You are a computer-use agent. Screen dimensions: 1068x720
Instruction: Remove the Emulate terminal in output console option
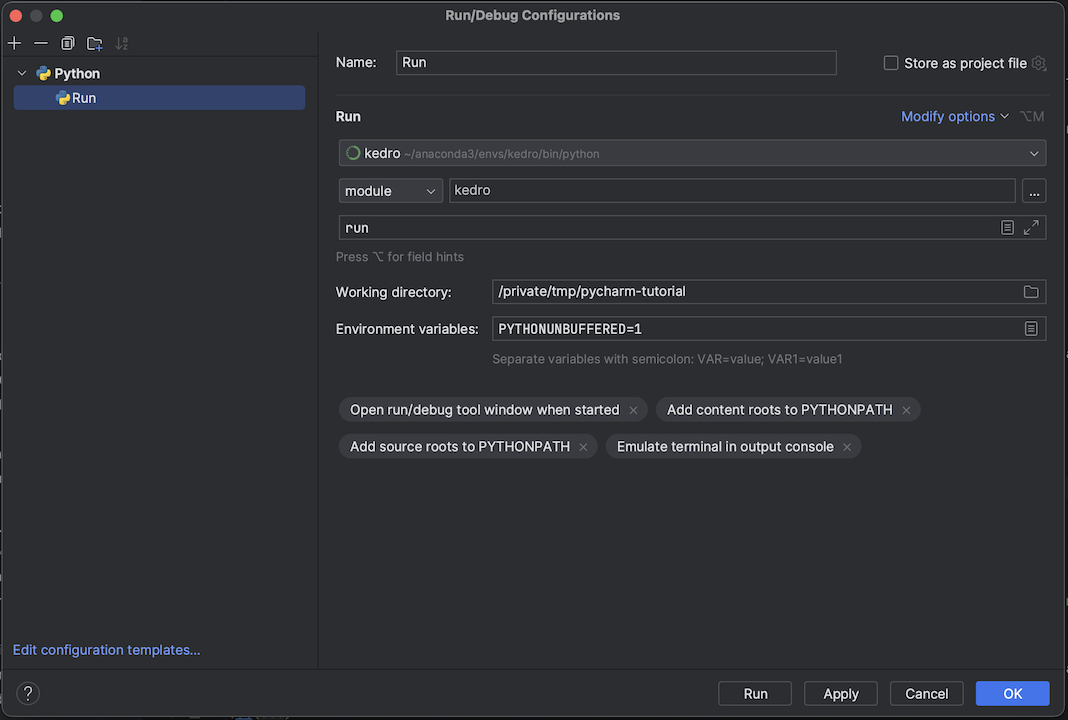(x=847, y=447)
